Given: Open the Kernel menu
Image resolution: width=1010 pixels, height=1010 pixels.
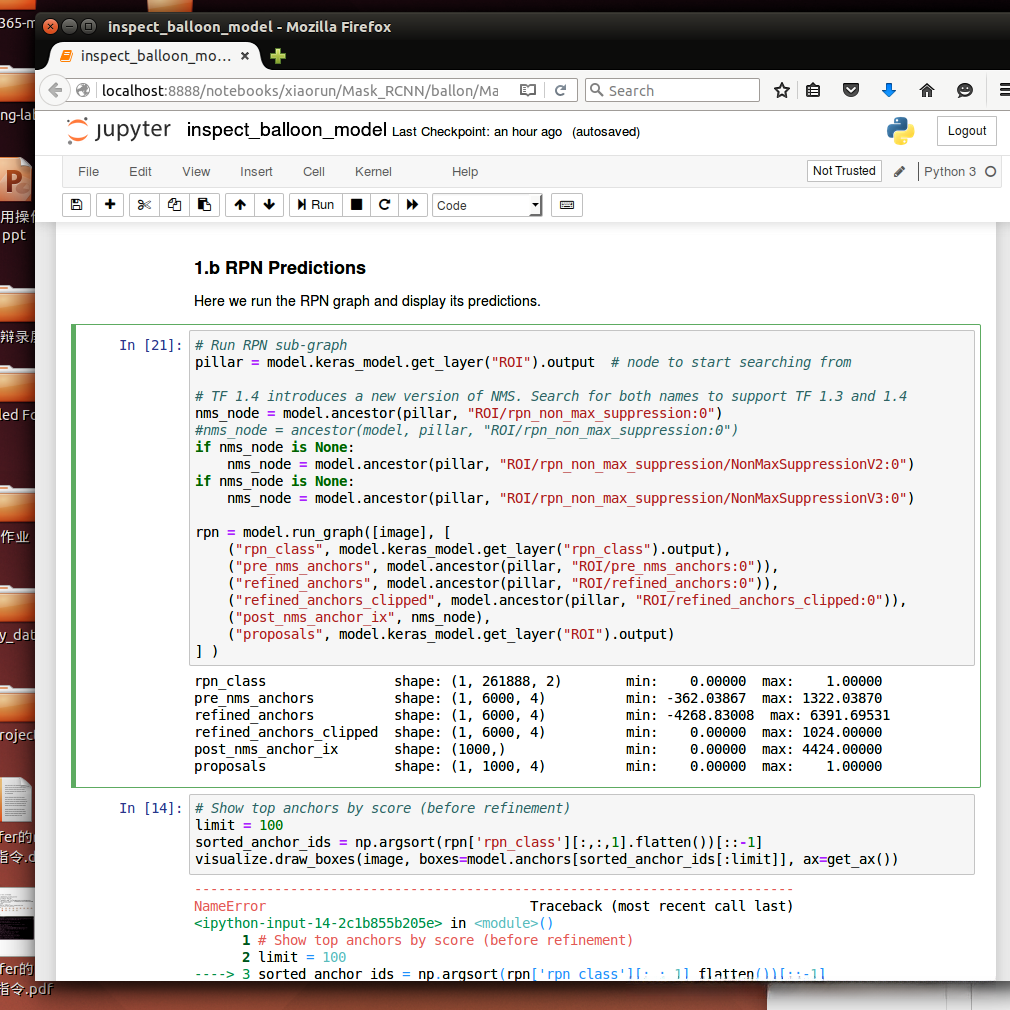Looking at the screenshot, I should click(373, 172).
